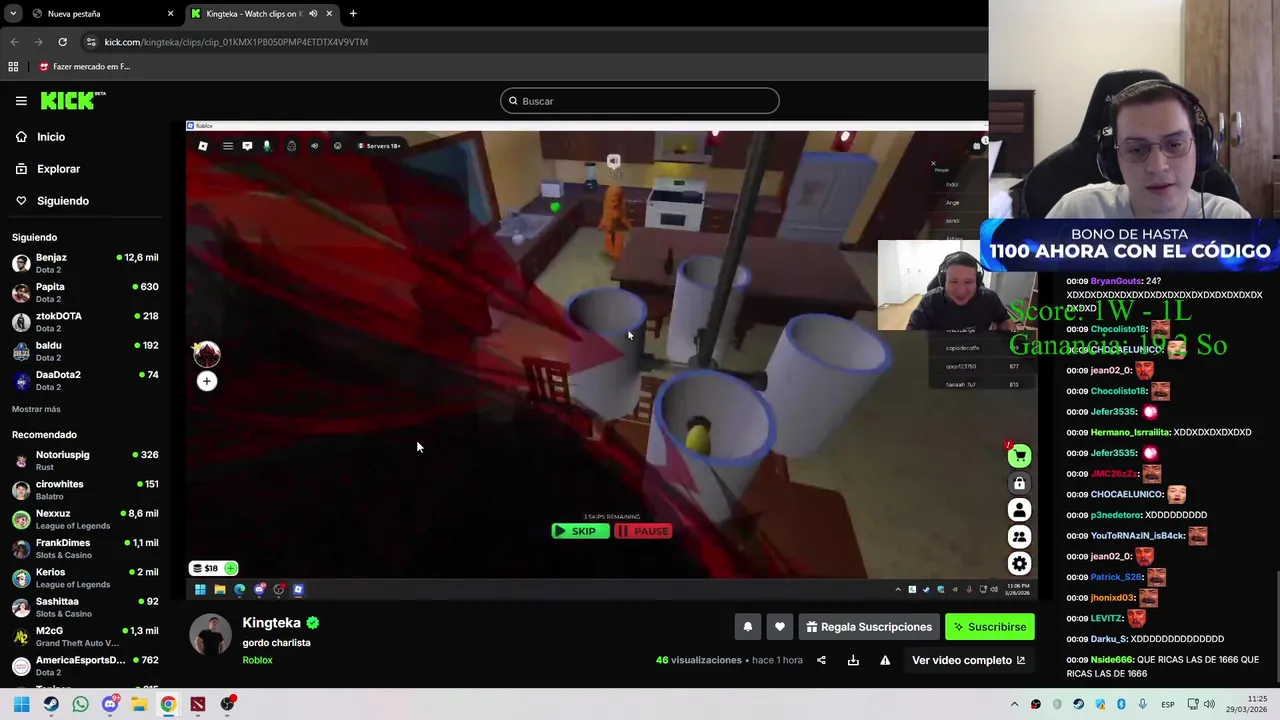
Task: Click SKIP button in the video
Action: (x=580, y=531)
